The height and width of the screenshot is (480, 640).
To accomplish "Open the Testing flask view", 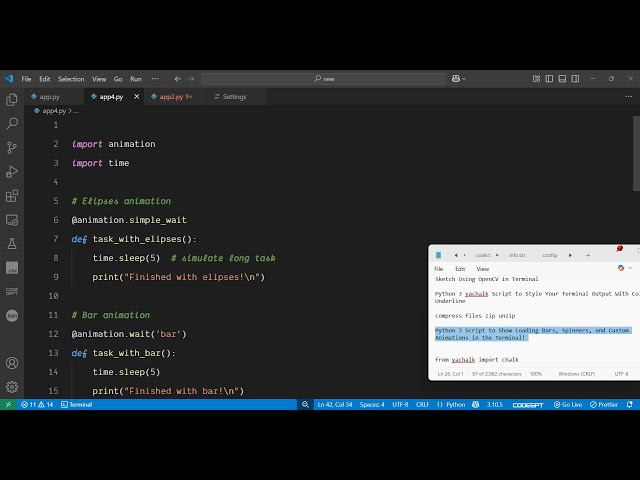I will pyautogui.click(x=12, y=244).
